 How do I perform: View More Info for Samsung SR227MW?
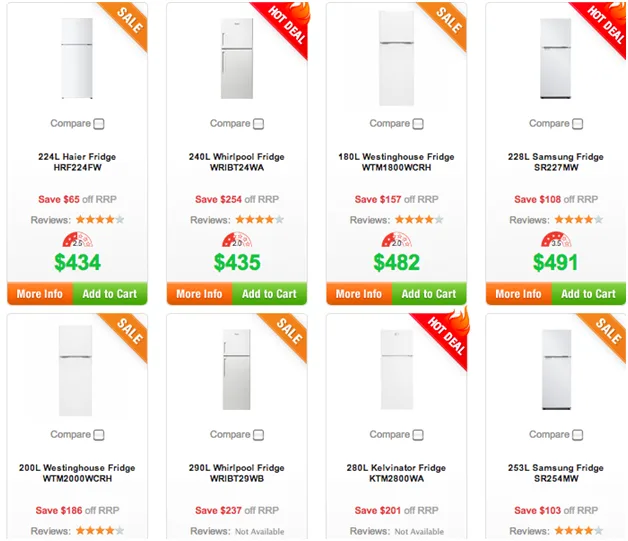[x=518, y=294]
